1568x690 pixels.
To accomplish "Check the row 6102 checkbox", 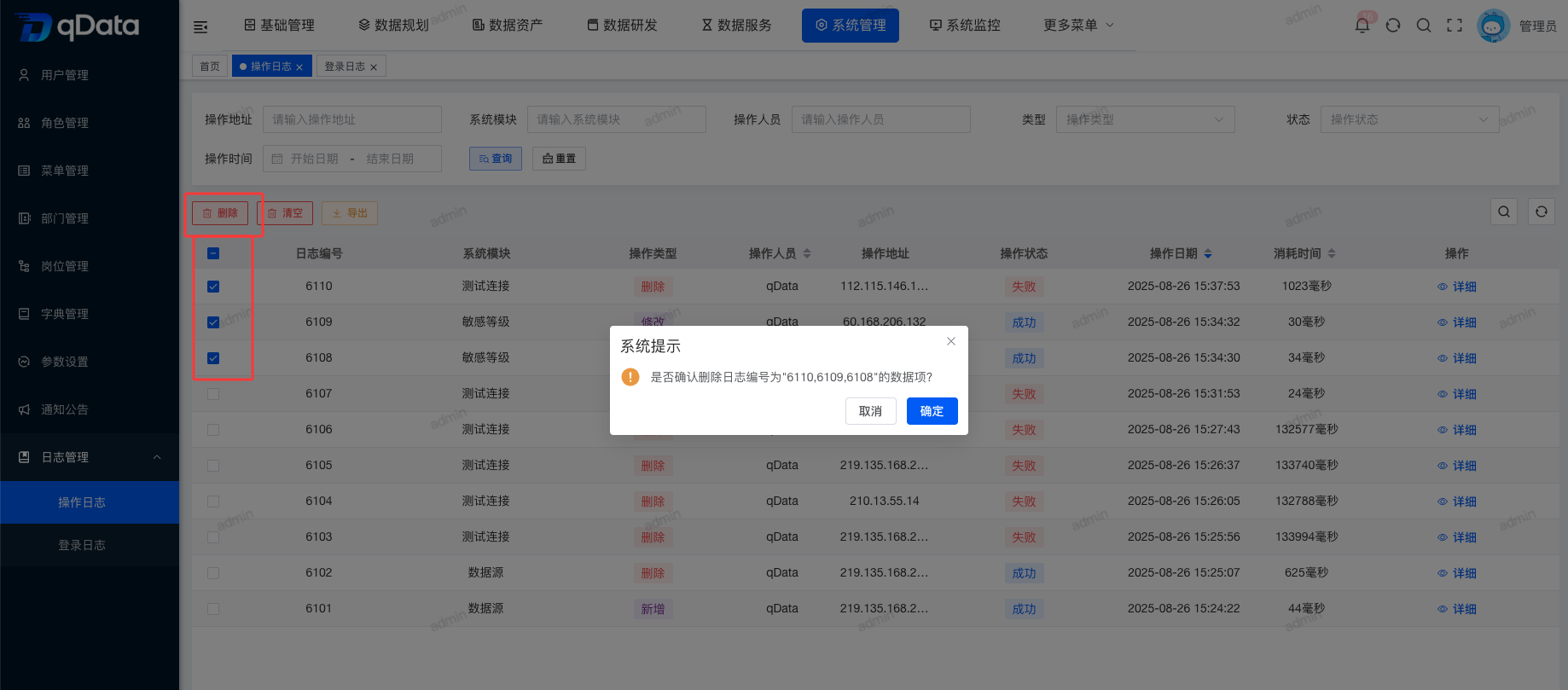I will pos(213,573).
